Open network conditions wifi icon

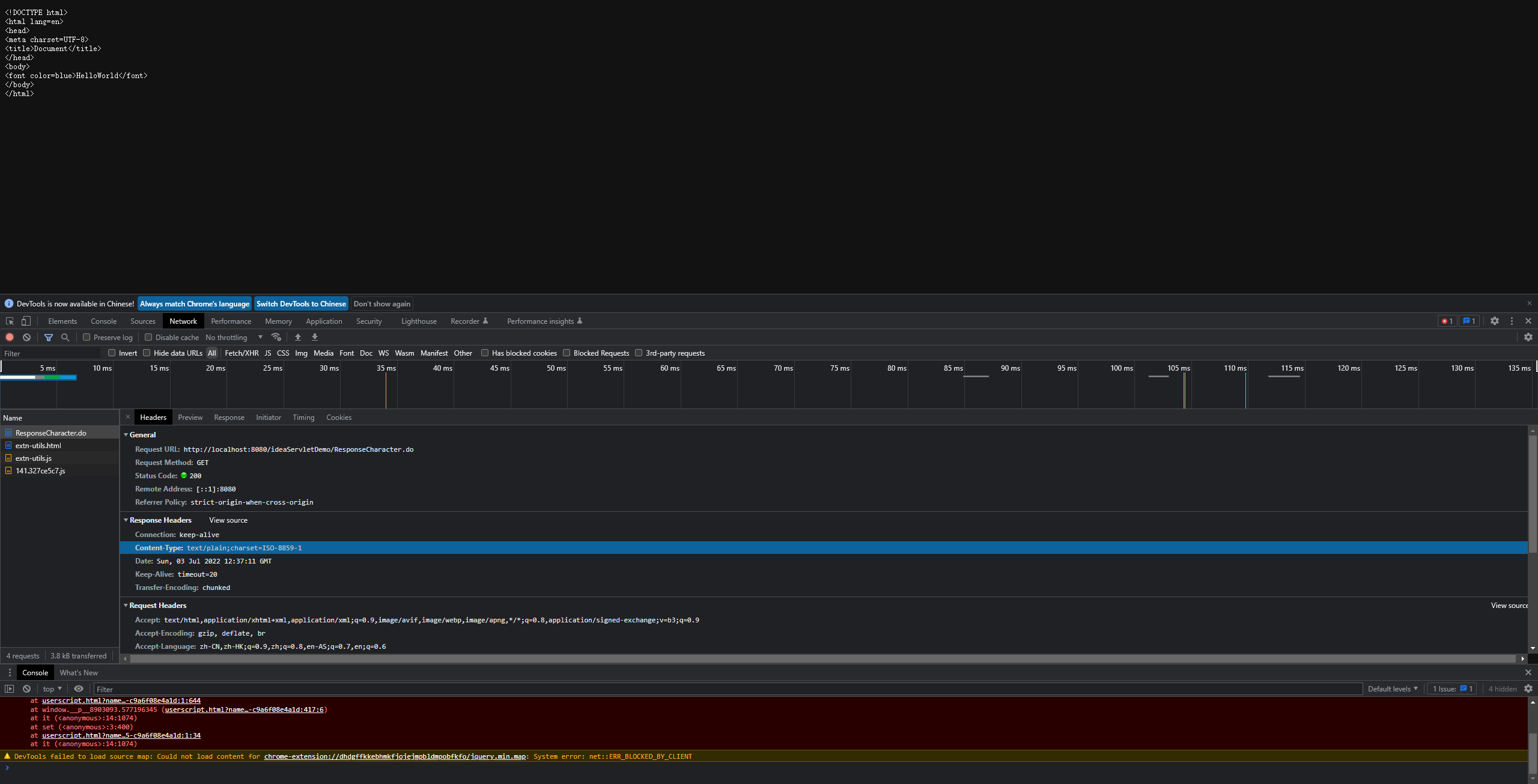point(276,338)
